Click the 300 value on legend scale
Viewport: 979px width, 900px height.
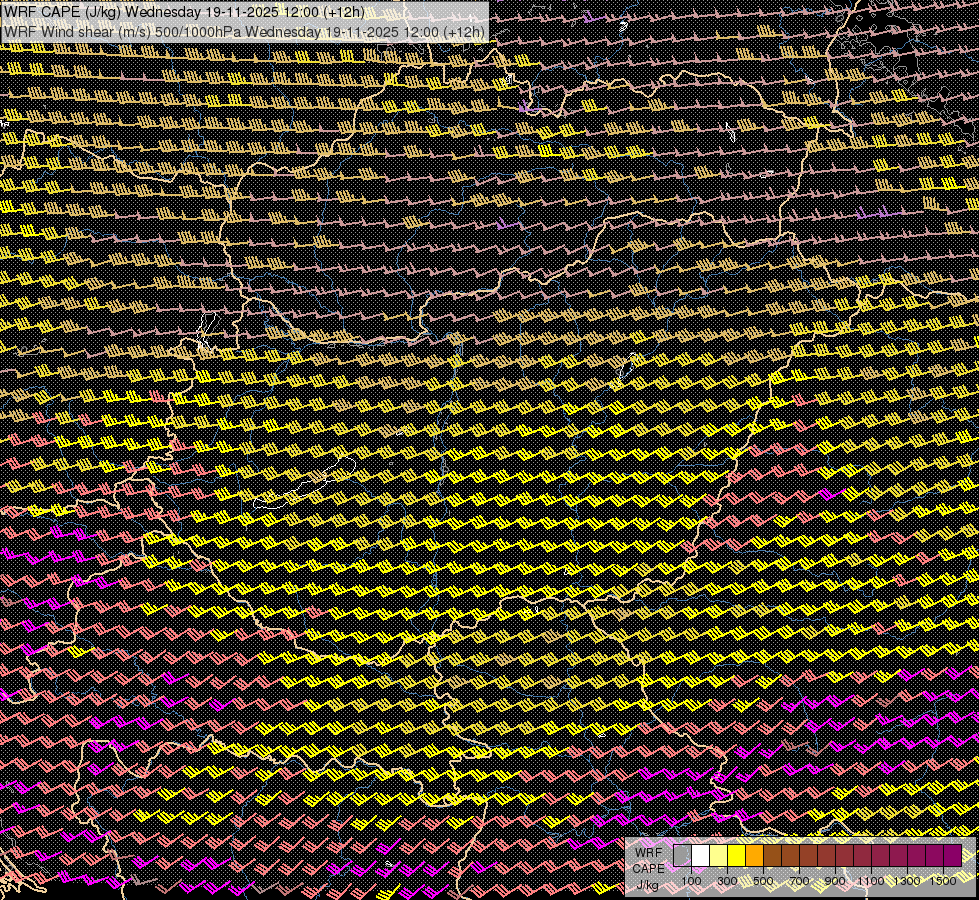click(x=727, y=881)
